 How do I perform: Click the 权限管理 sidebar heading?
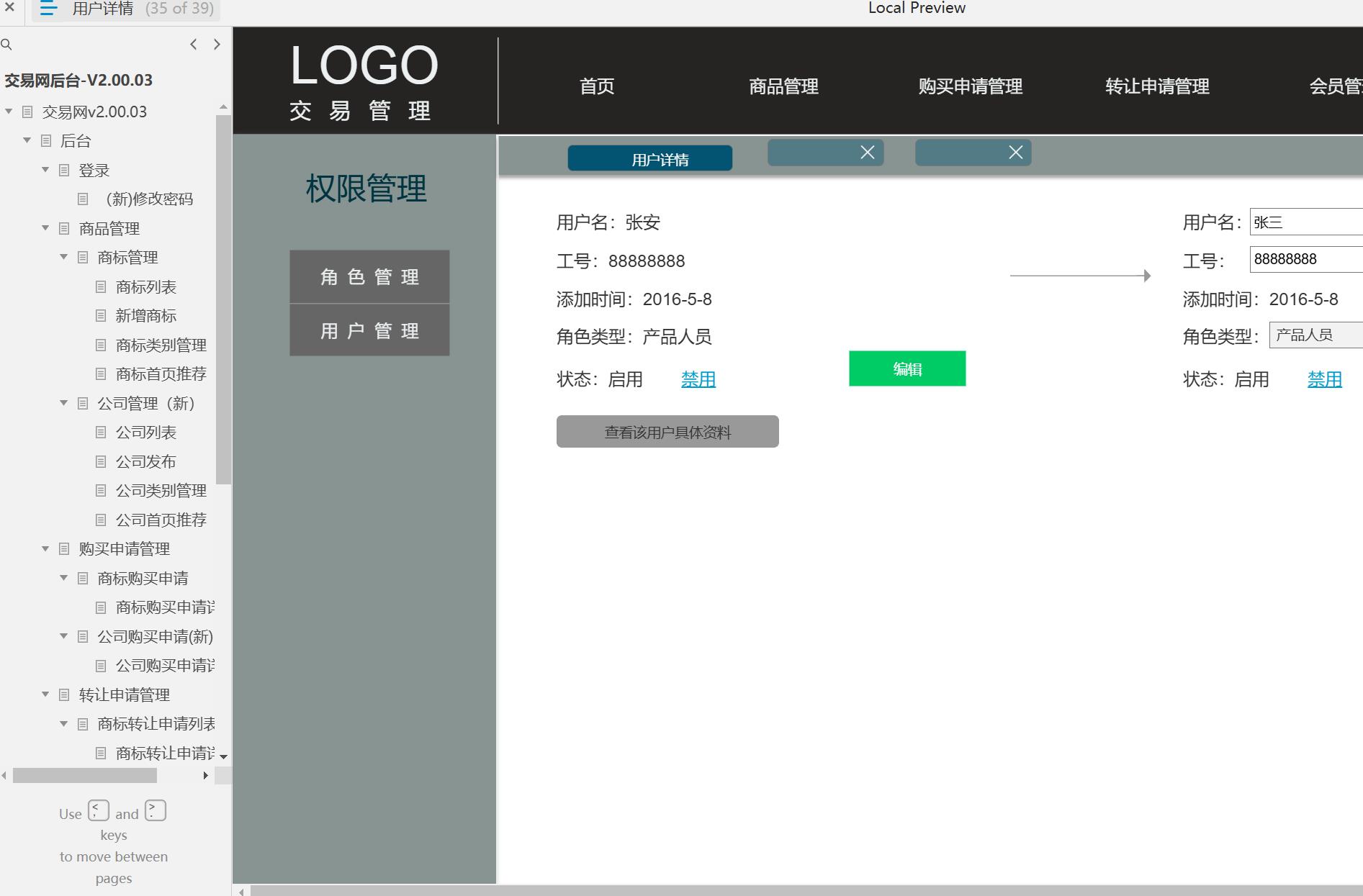coord(366,189)
